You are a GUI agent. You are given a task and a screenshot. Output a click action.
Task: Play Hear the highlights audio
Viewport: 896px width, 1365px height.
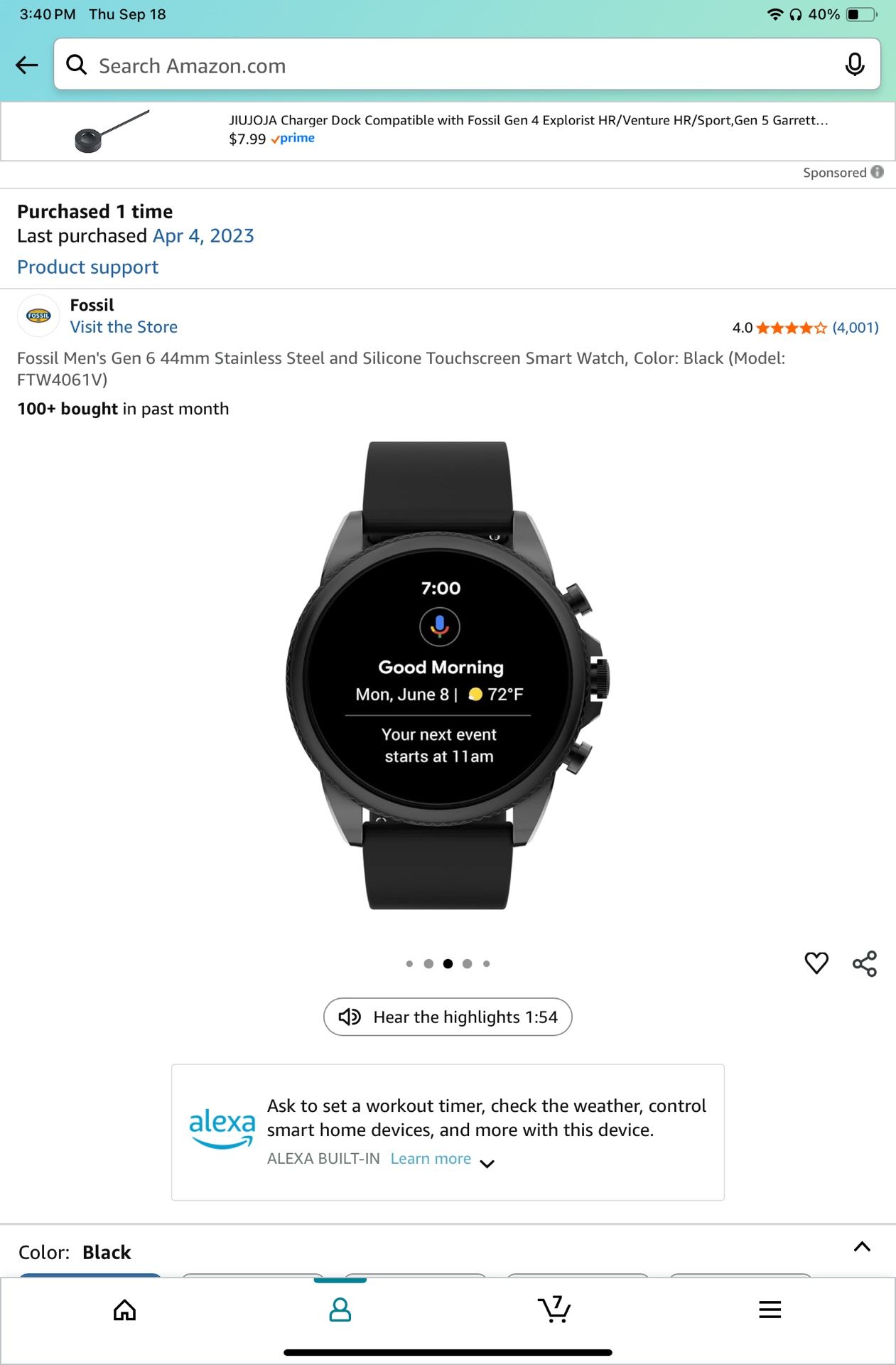click(448, 1017)
